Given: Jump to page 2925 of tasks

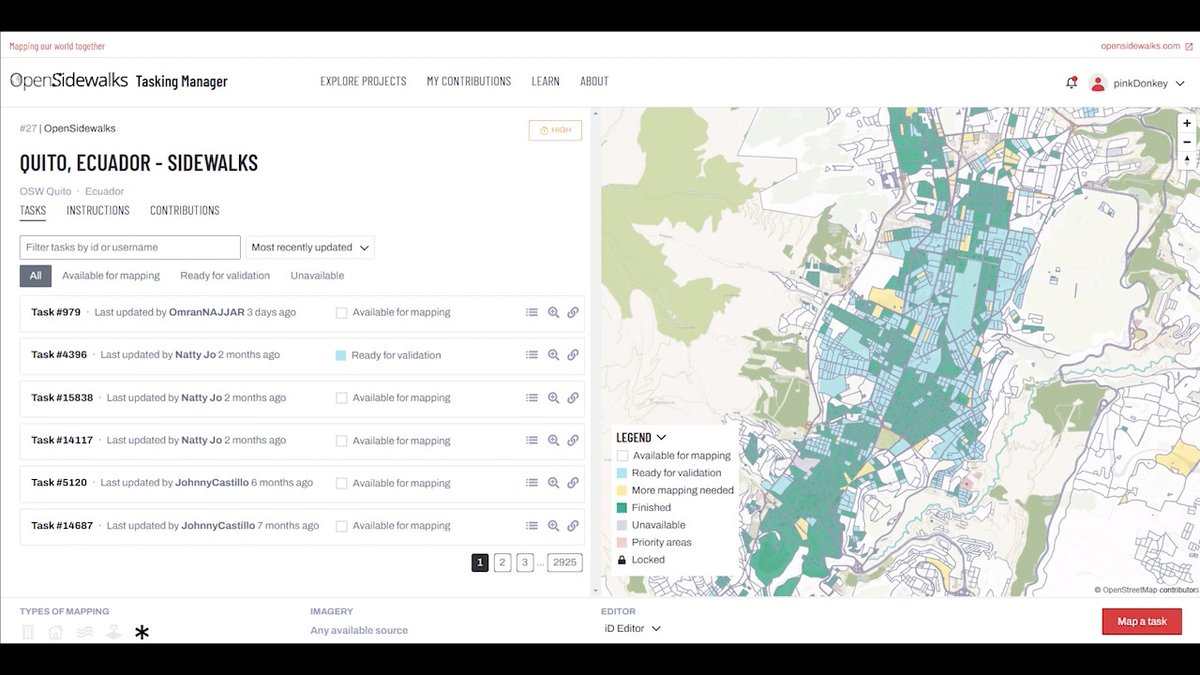Looking at the screenshot, I should click(x=565, y=562).
